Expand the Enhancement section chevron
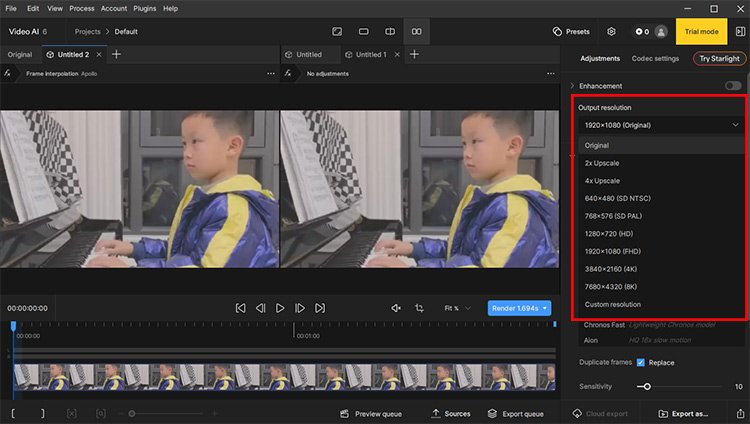 [572, 86]
